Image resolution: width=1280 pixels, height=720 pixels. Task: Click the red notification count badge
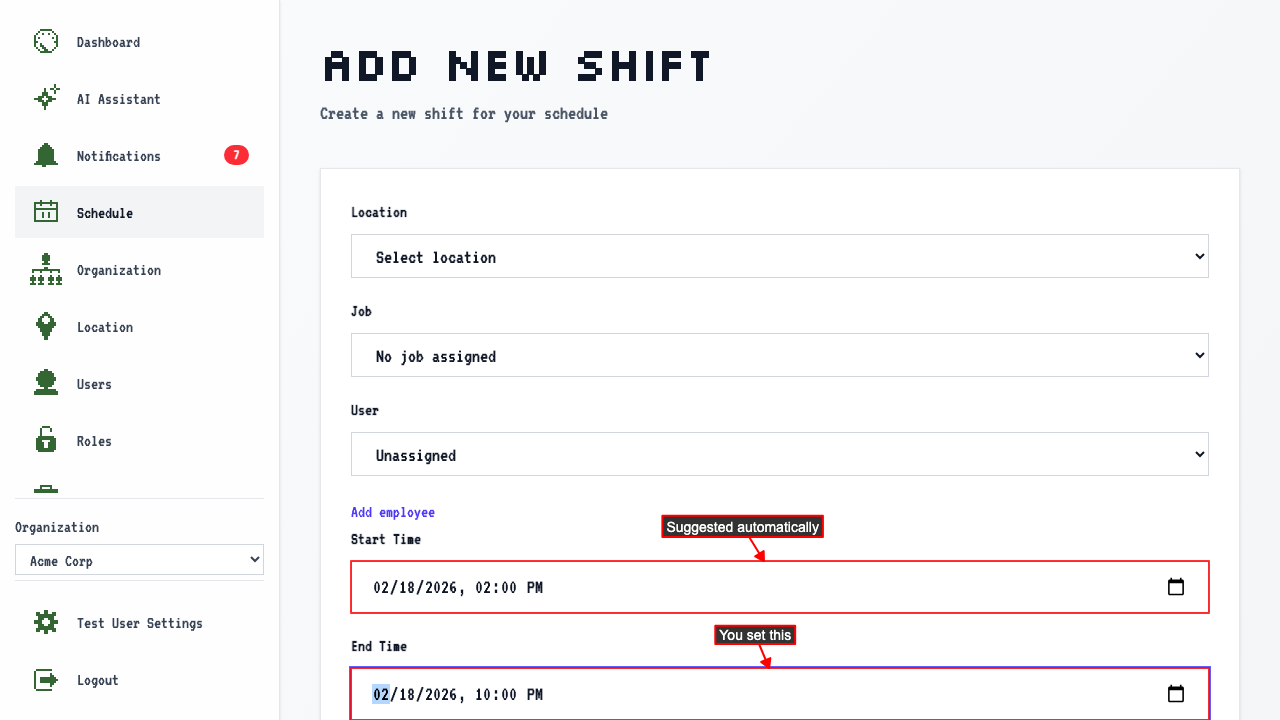tap(236, 155)
